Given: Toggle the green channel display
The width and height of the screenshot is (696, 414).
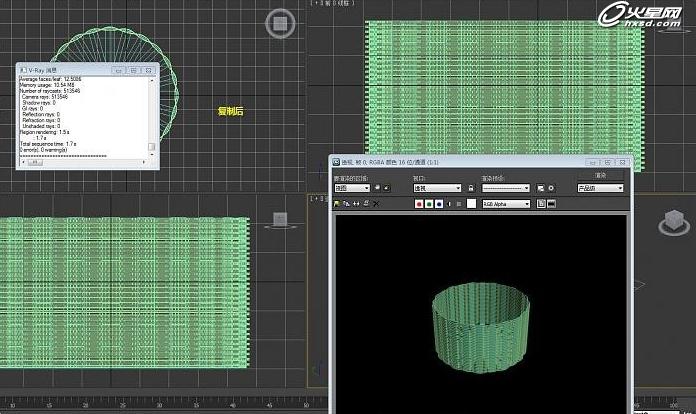Looking at the screenshot, I should [x=429, y=203].
